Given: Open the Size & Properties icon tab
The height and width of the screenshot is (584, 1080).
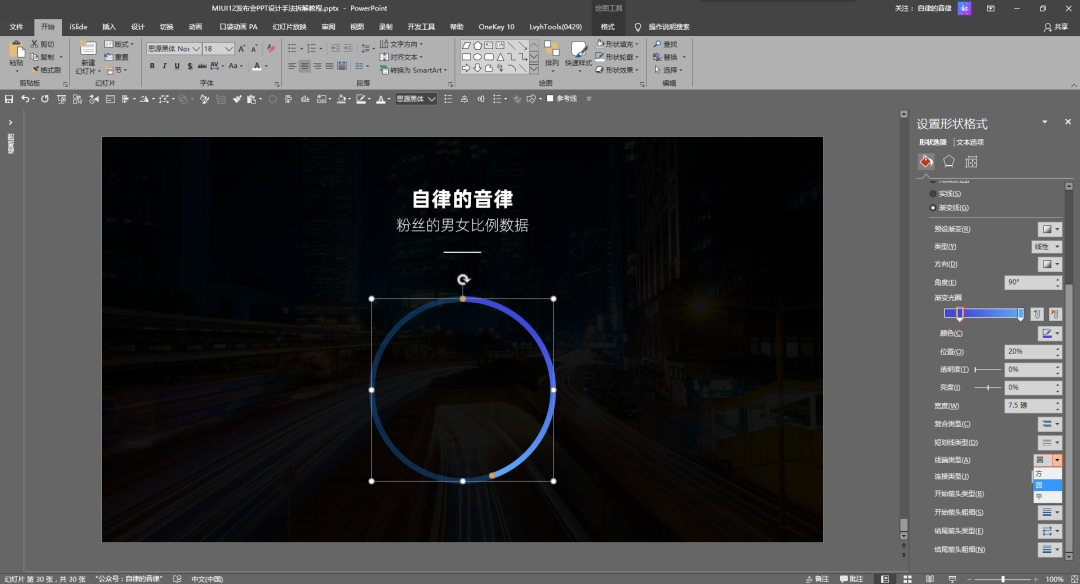Looking at the screenshot, I should coord(971,161).
